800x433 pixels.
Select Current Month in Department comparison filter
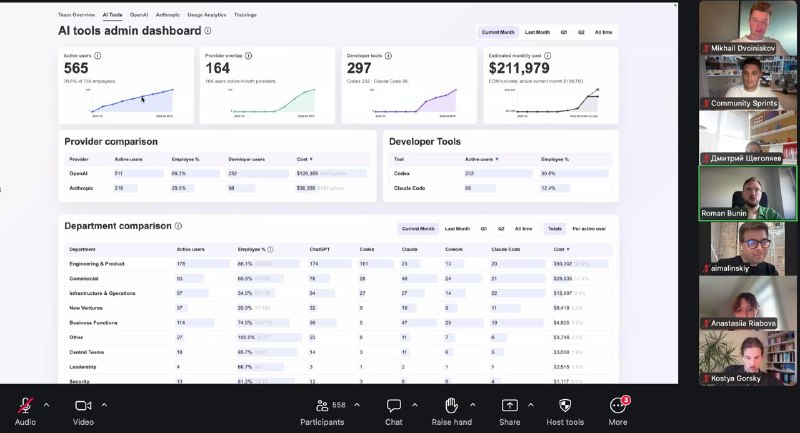click(x=418, y=228)
